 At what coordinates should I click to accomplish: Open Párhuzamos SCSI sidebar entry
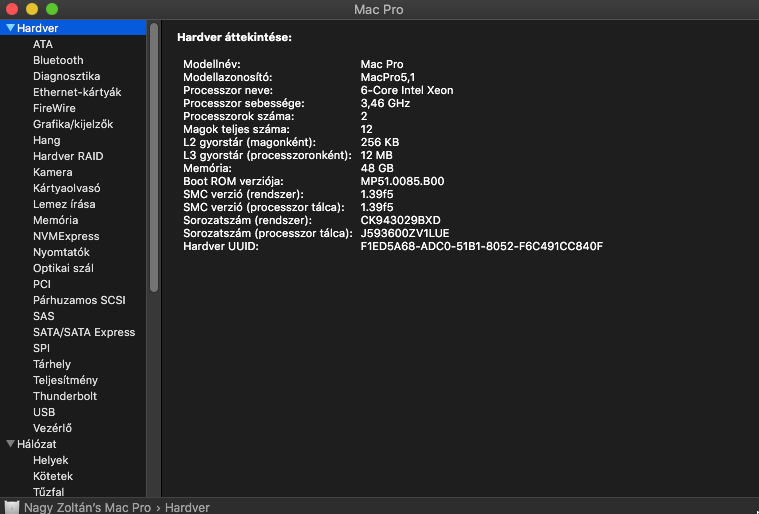coord(79,300)
